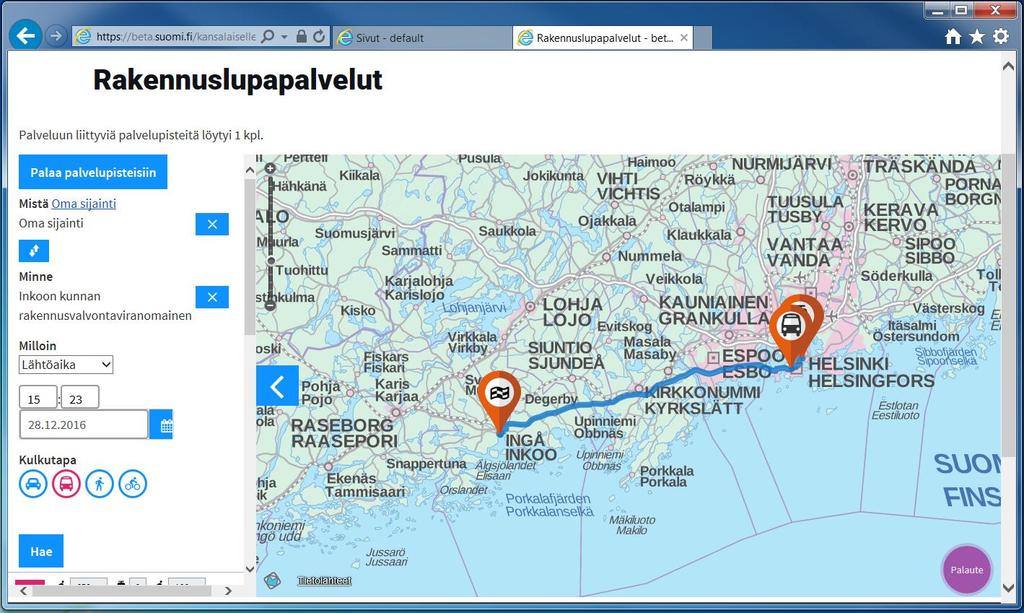The height and width of the screenshot is (613, 1024).
Task: Click Palaa palvelupisteisiin button
Action: coord(93,172)
